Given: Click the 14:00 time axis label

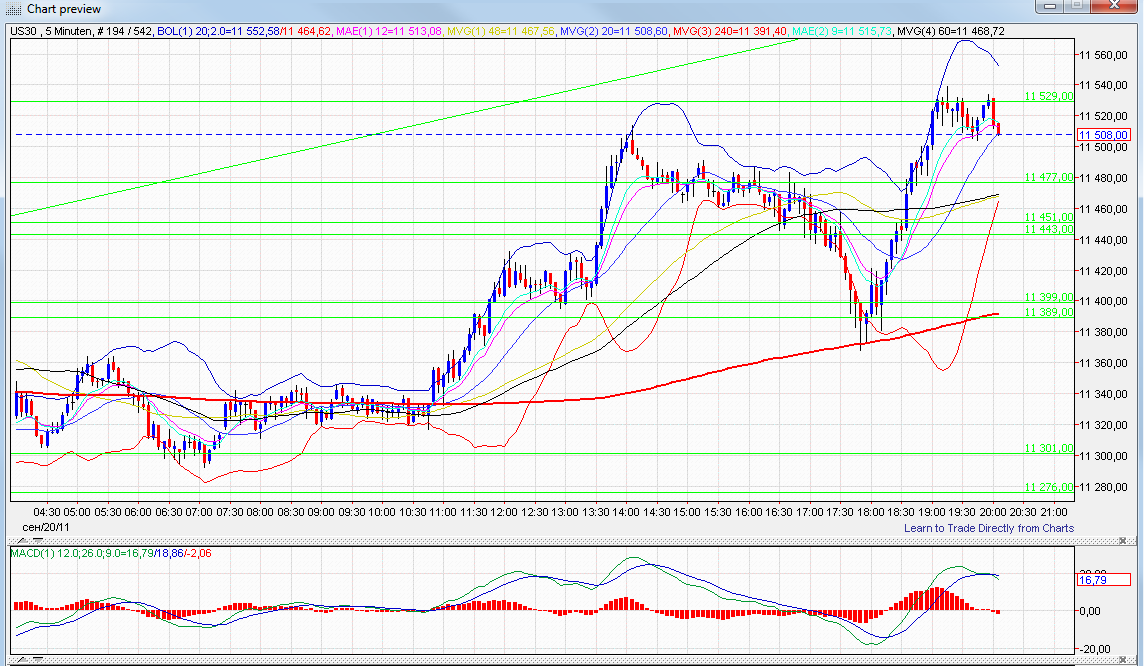Looking at the screenshot, I should (625, 513).
